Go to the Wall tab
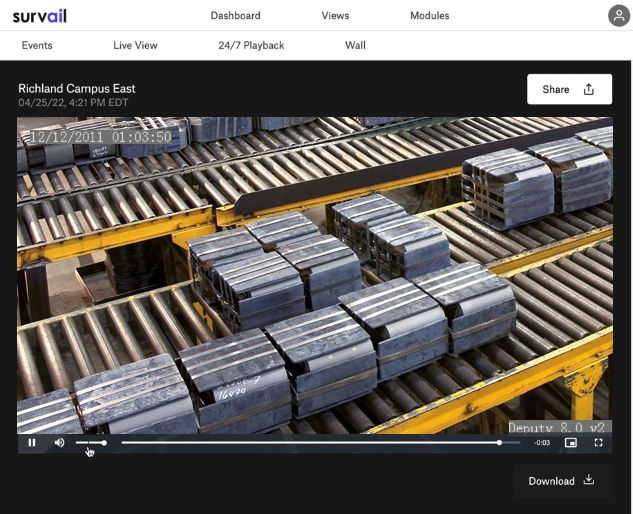This screenshot has width=633, height=514. (355, 45)
